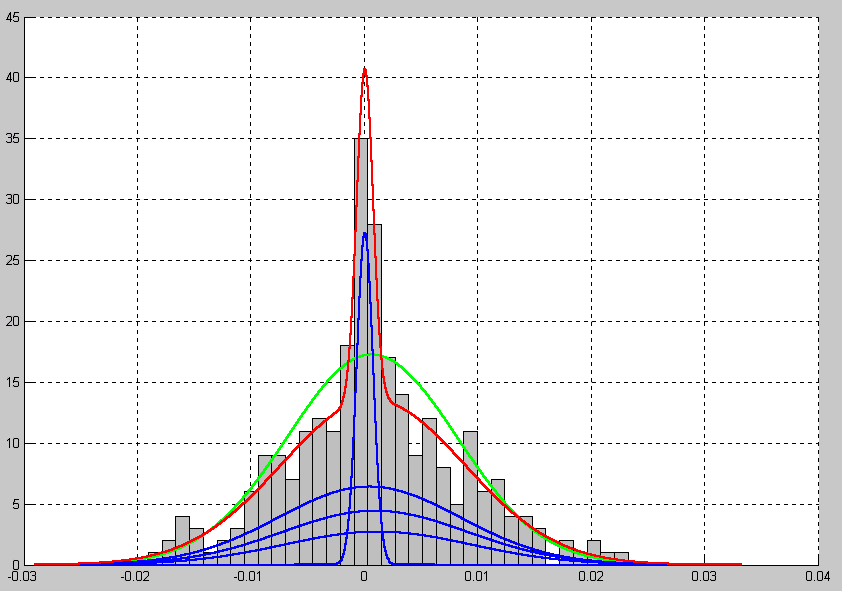Screen dimensions: 843x592
Task: Click the y-axis tick label 15
Action: point(12,383)
